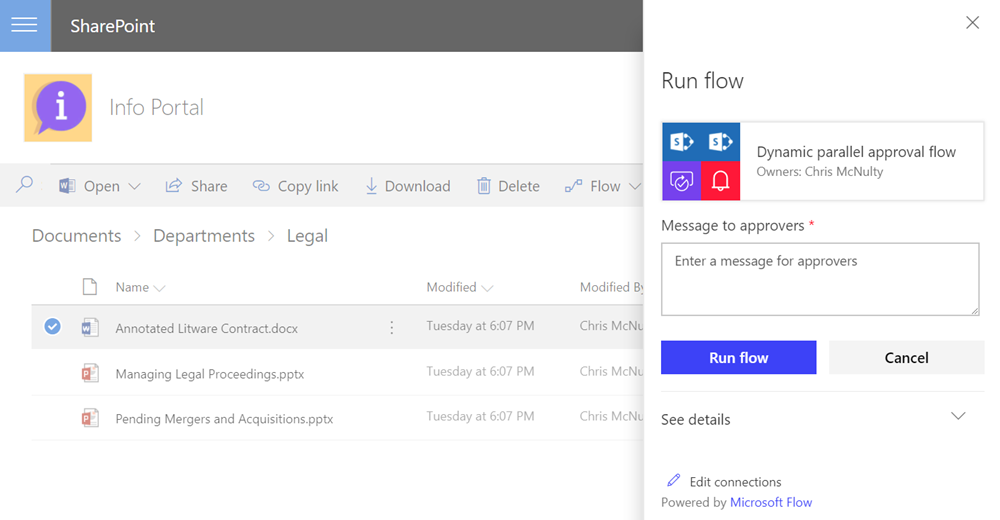Click the search magnifier icon
The height and width of the screenshot is (520, 1000).
point(25,185)
